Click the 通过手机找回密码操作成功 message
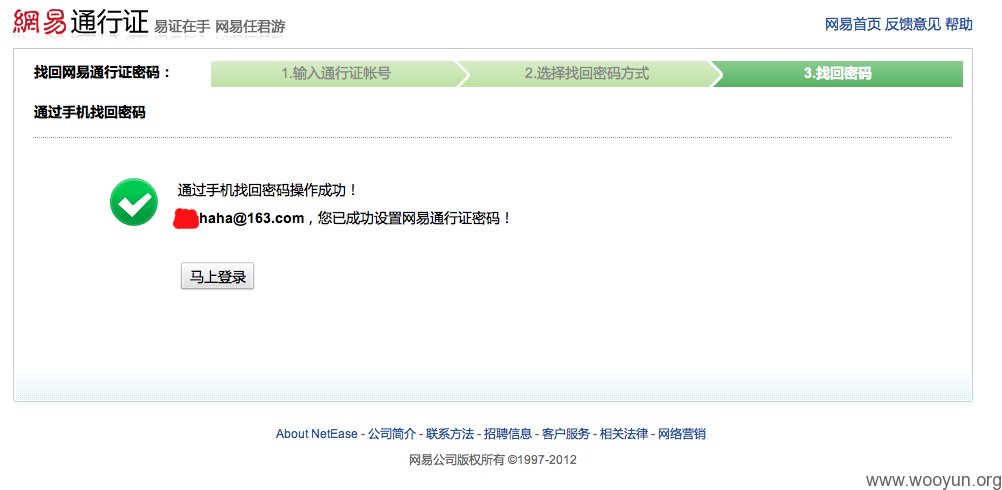This screenshot has height=490, width=1002. coord(267,190)
